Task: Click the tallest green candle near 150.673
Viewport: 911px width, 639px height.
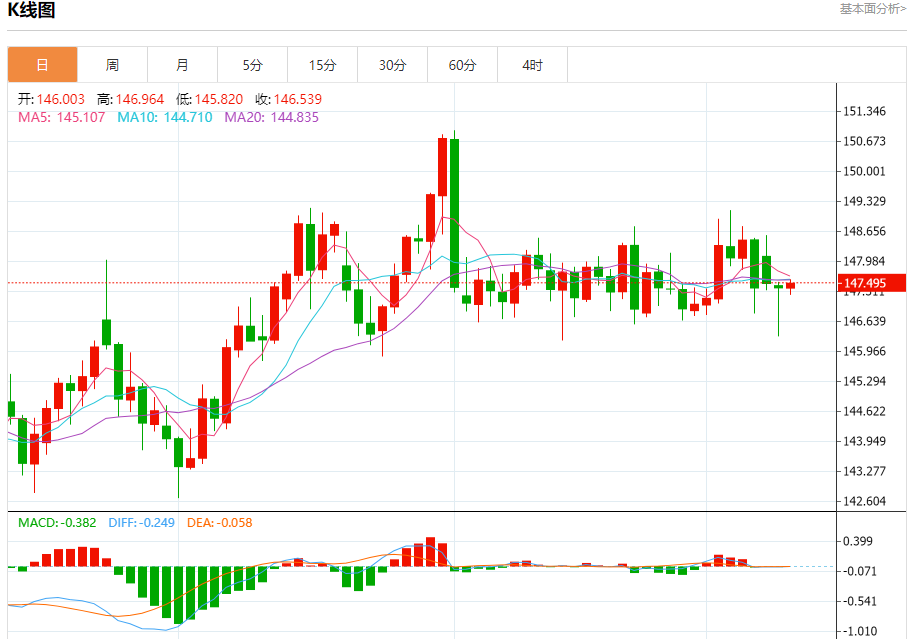Action: (454, 213)
